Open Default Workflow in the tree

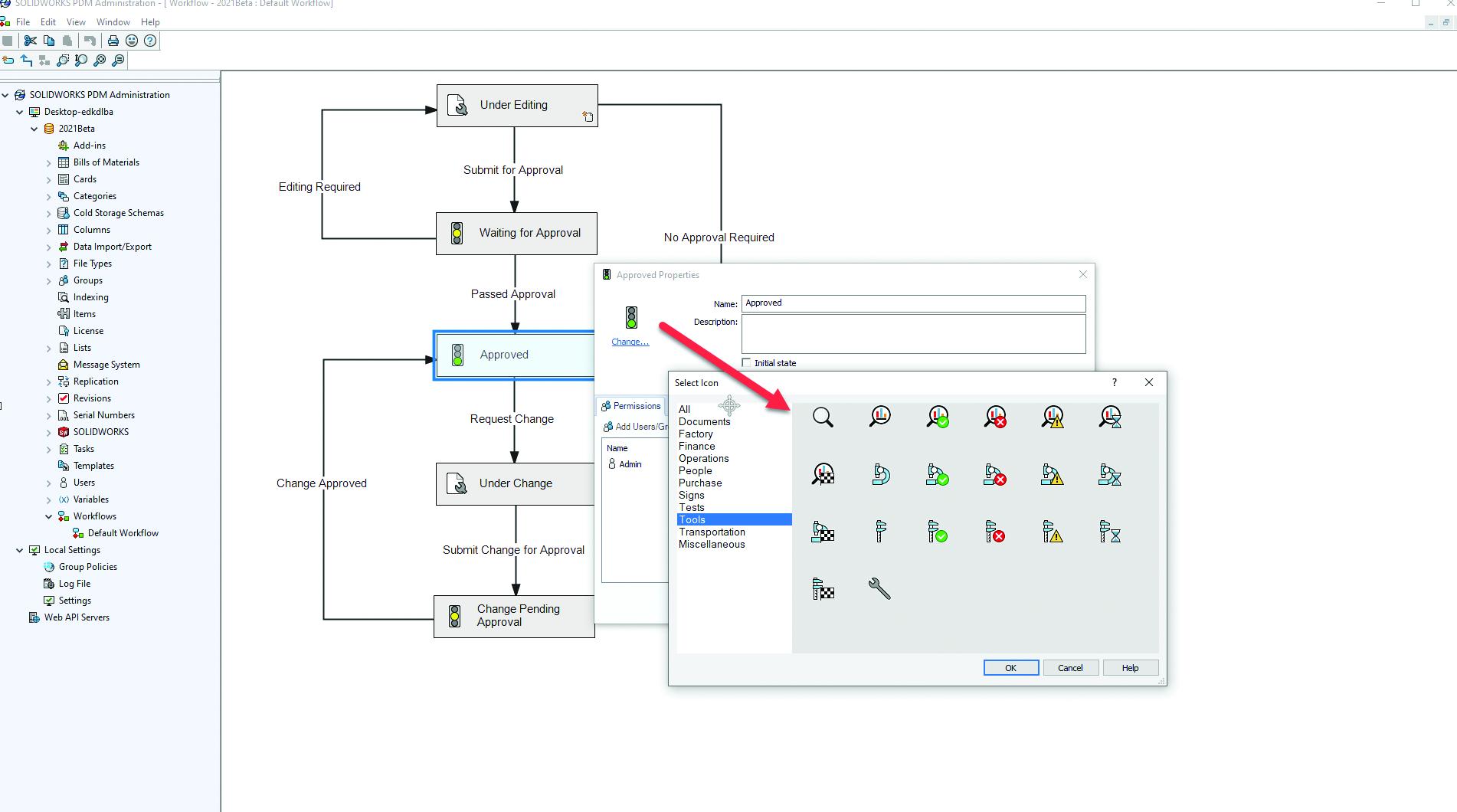tap(123, 533)
